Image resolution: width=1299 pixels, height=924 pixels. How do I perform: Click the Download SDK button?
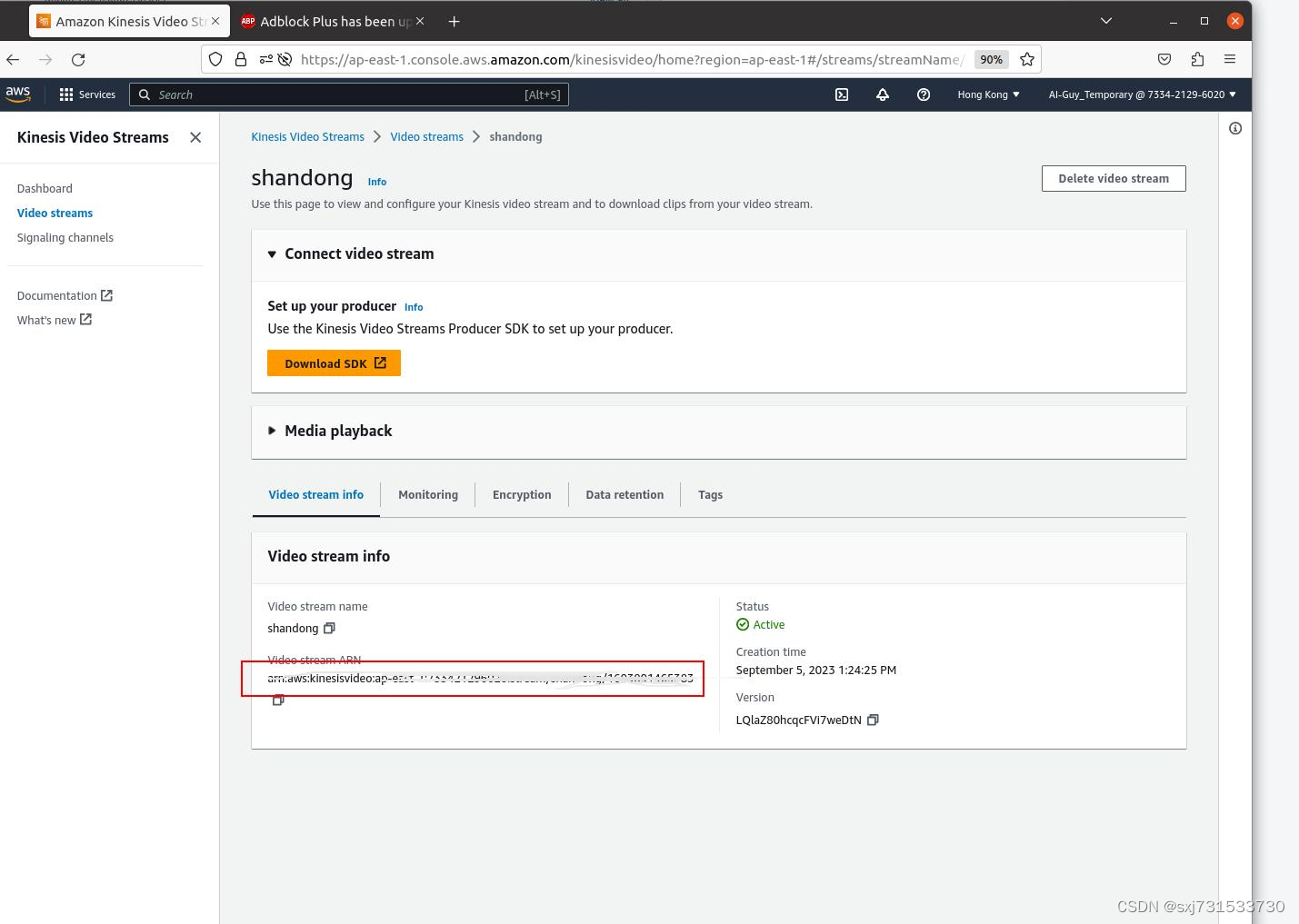(x=334, y=363)
